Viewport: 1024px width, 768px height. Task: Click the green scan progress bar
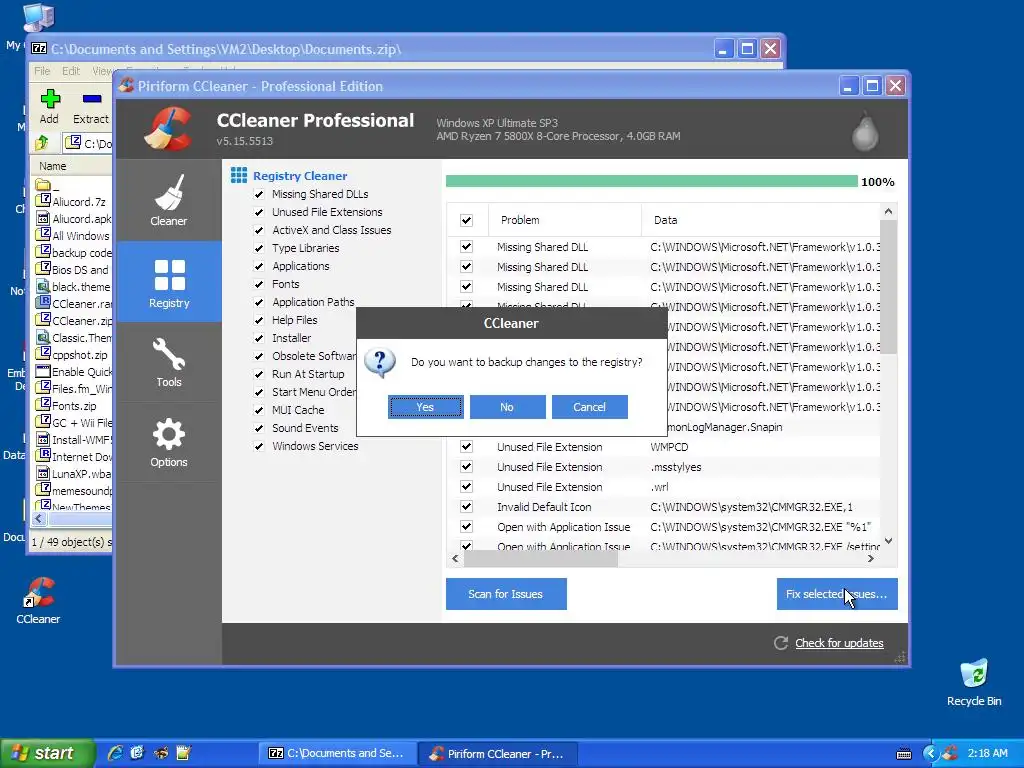coord(652,181)
